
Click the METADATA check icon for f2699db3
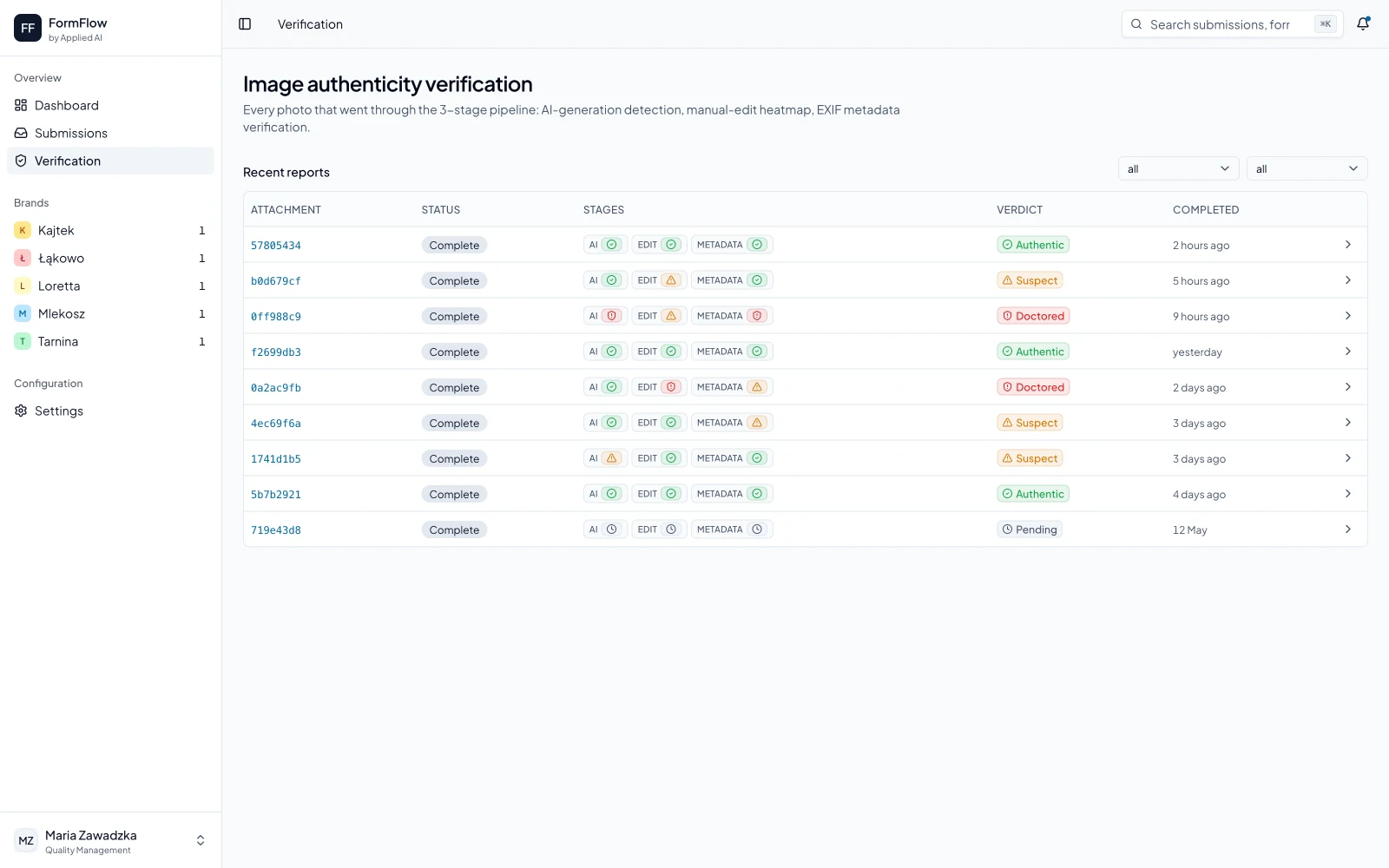click(x=757, y=352)
